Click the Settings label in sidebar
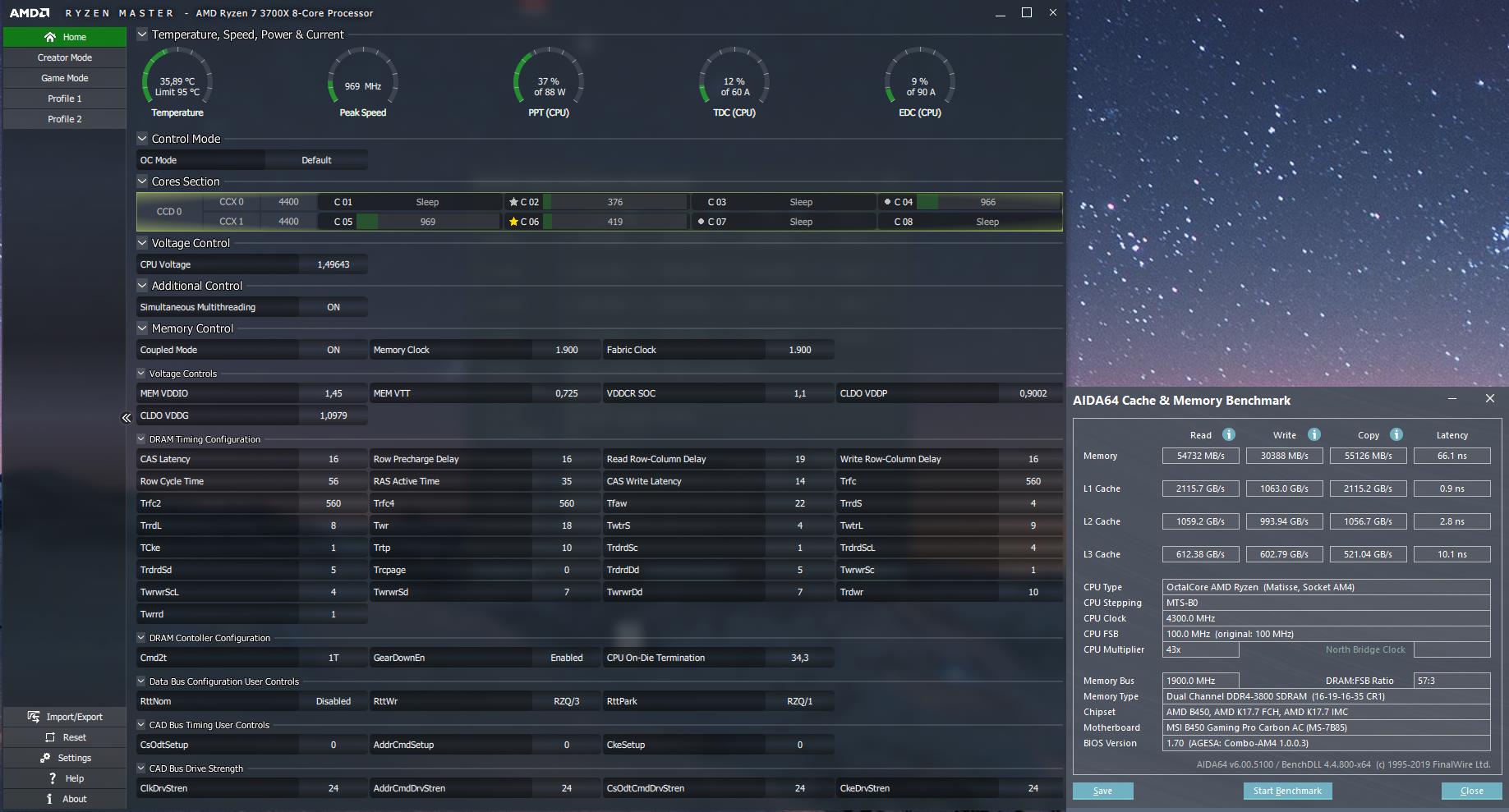The height and width of the screenshot is (812, 1509). point(75,758)
